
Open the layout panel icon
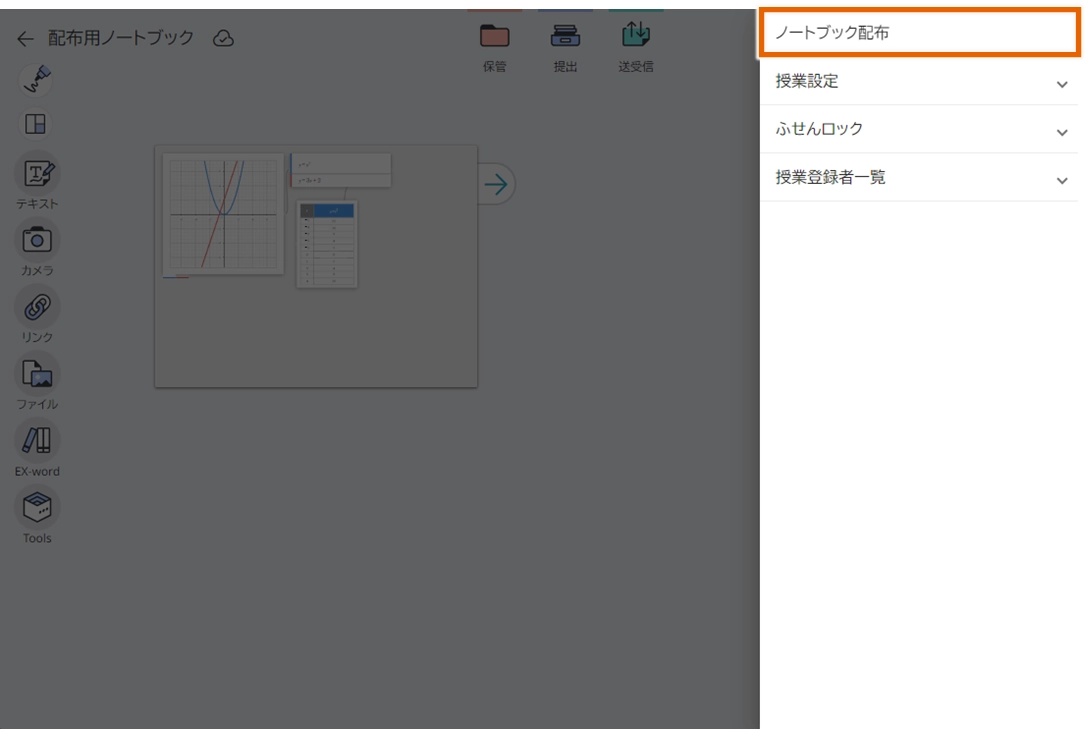(36, 124)
